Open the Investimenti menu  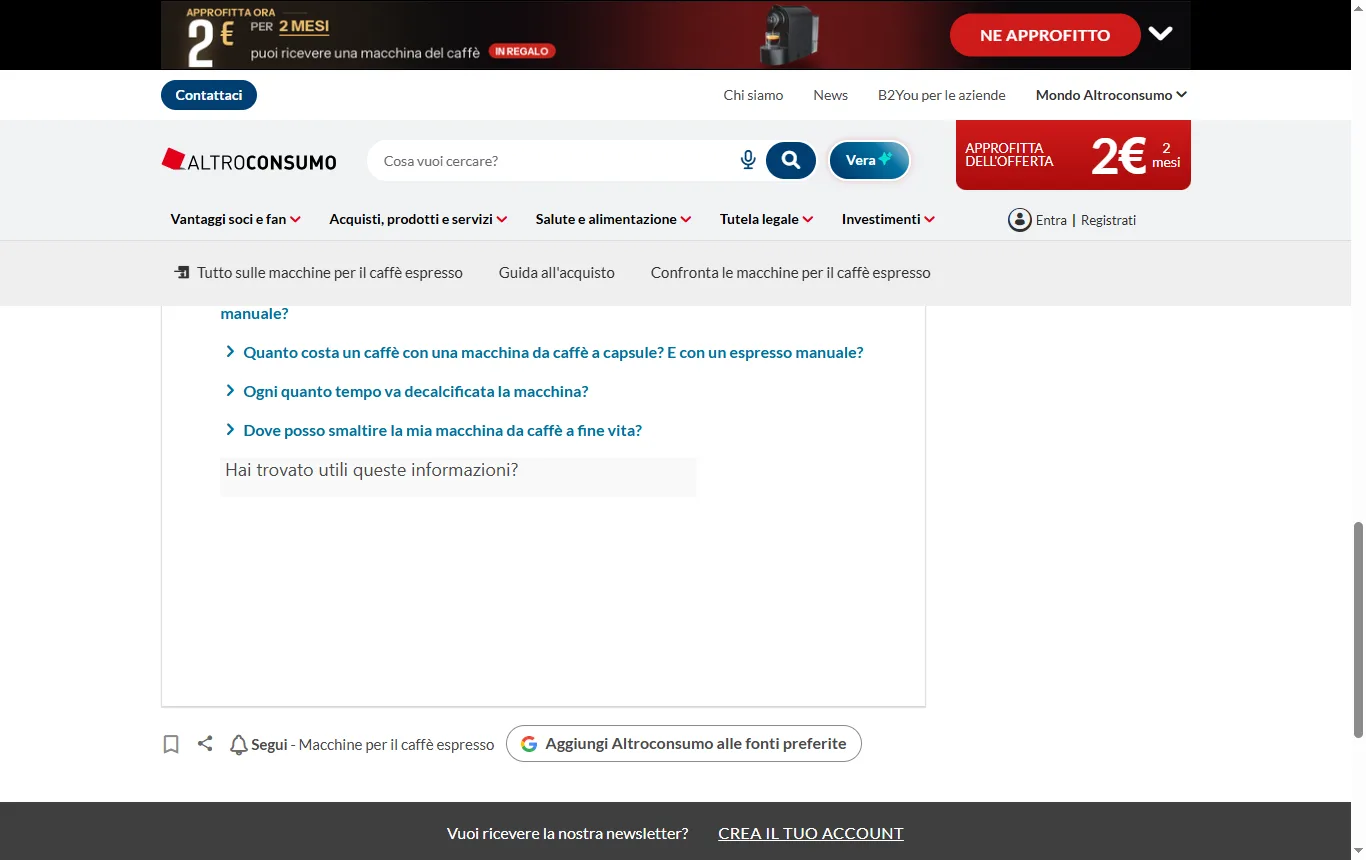coord(888,219)
